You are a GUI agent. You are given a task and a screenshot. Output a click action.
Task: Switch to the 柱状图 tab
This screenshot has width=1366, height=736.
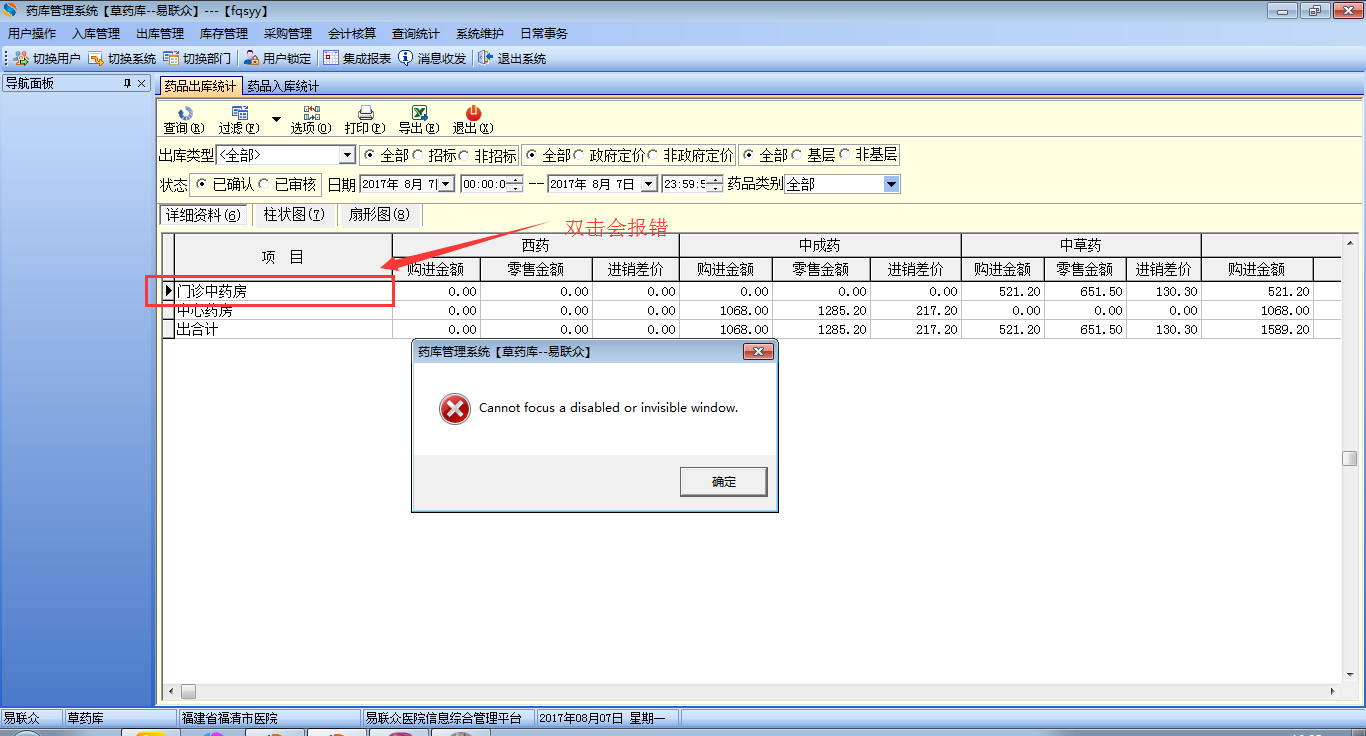(294, 215)
